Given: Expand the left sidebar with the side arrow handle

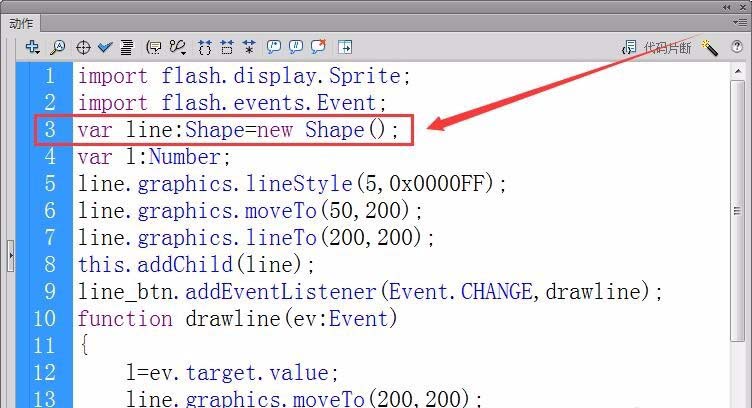Looking at the screenshot, I should (11, 256).
